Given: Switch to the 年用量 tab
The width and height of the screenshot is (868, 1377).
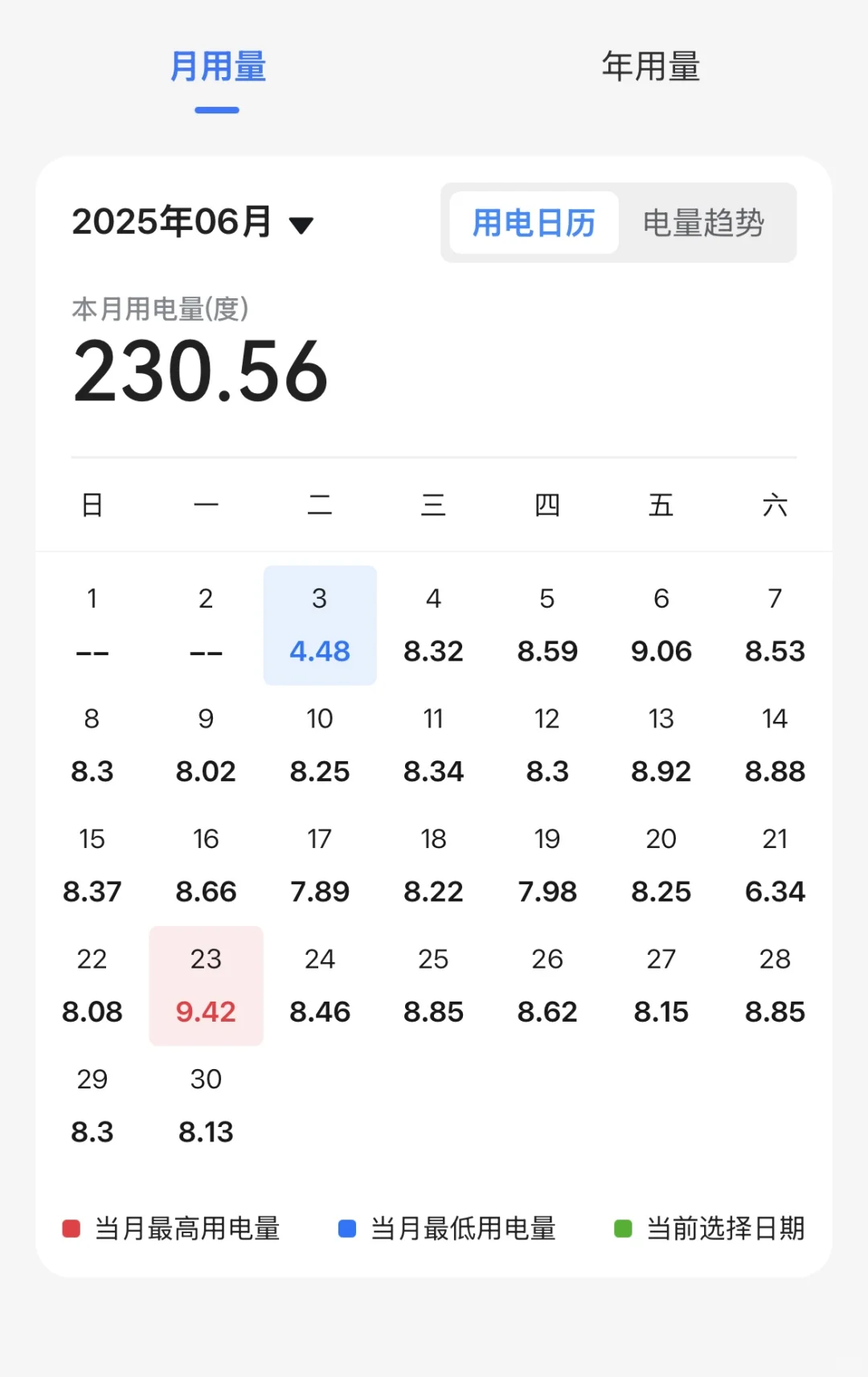Looking at the screenshot, I should click(650, 67).
